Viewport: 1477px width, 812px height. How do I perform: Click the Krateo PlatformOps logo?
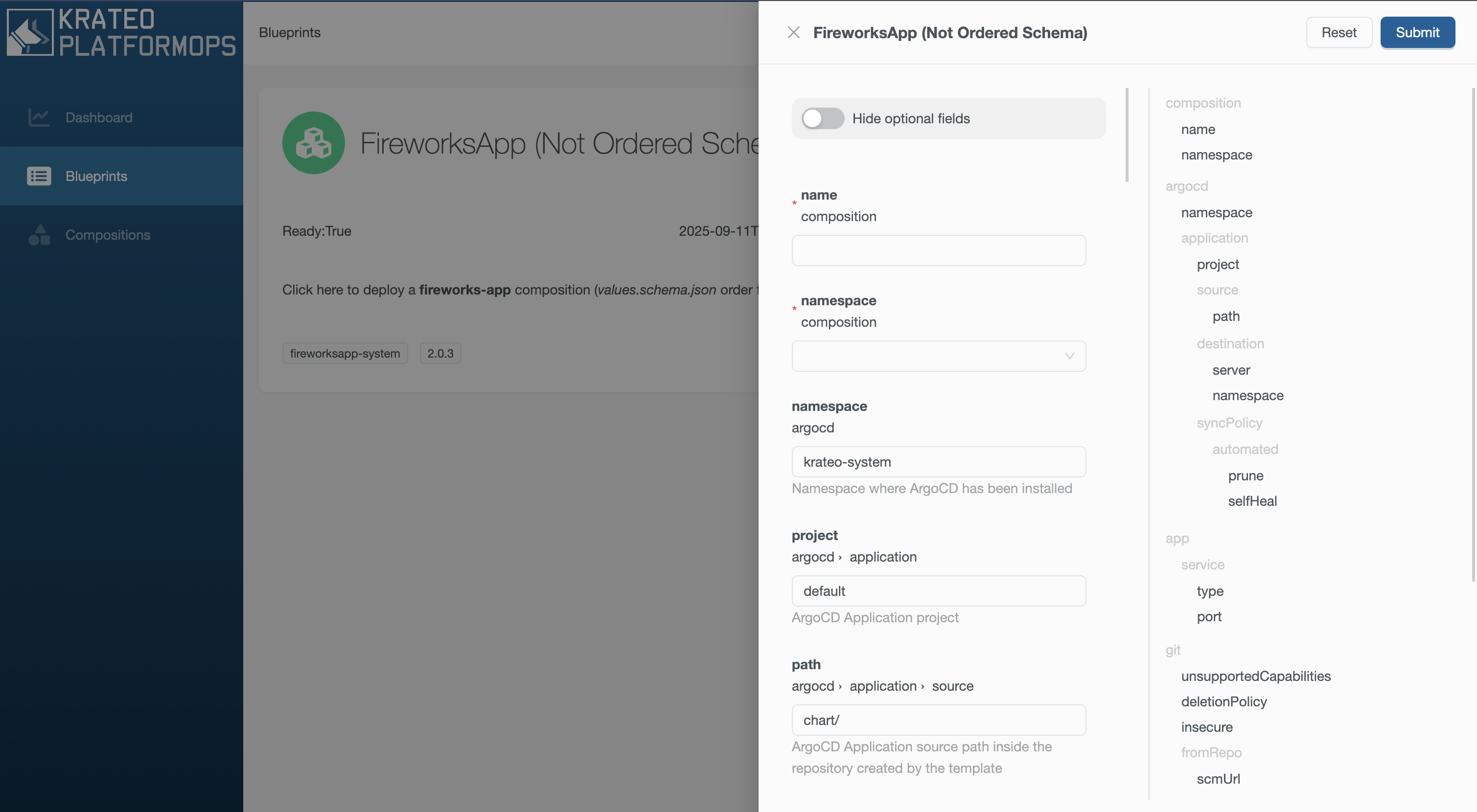(121, 33)
